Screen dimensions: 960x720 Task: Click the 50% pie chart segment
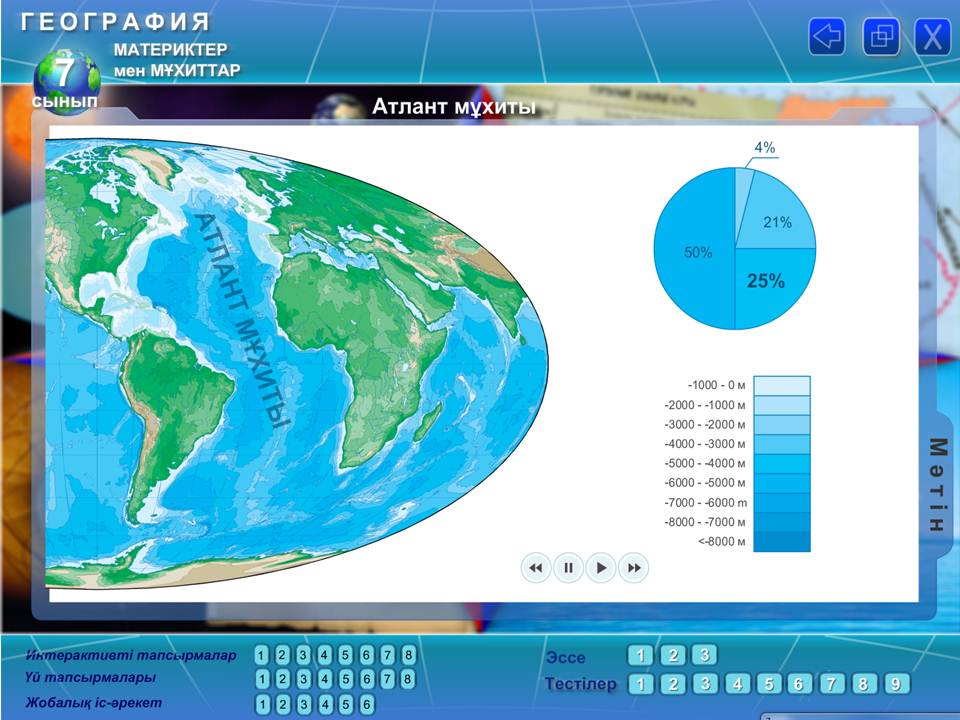tap(695, 251)
